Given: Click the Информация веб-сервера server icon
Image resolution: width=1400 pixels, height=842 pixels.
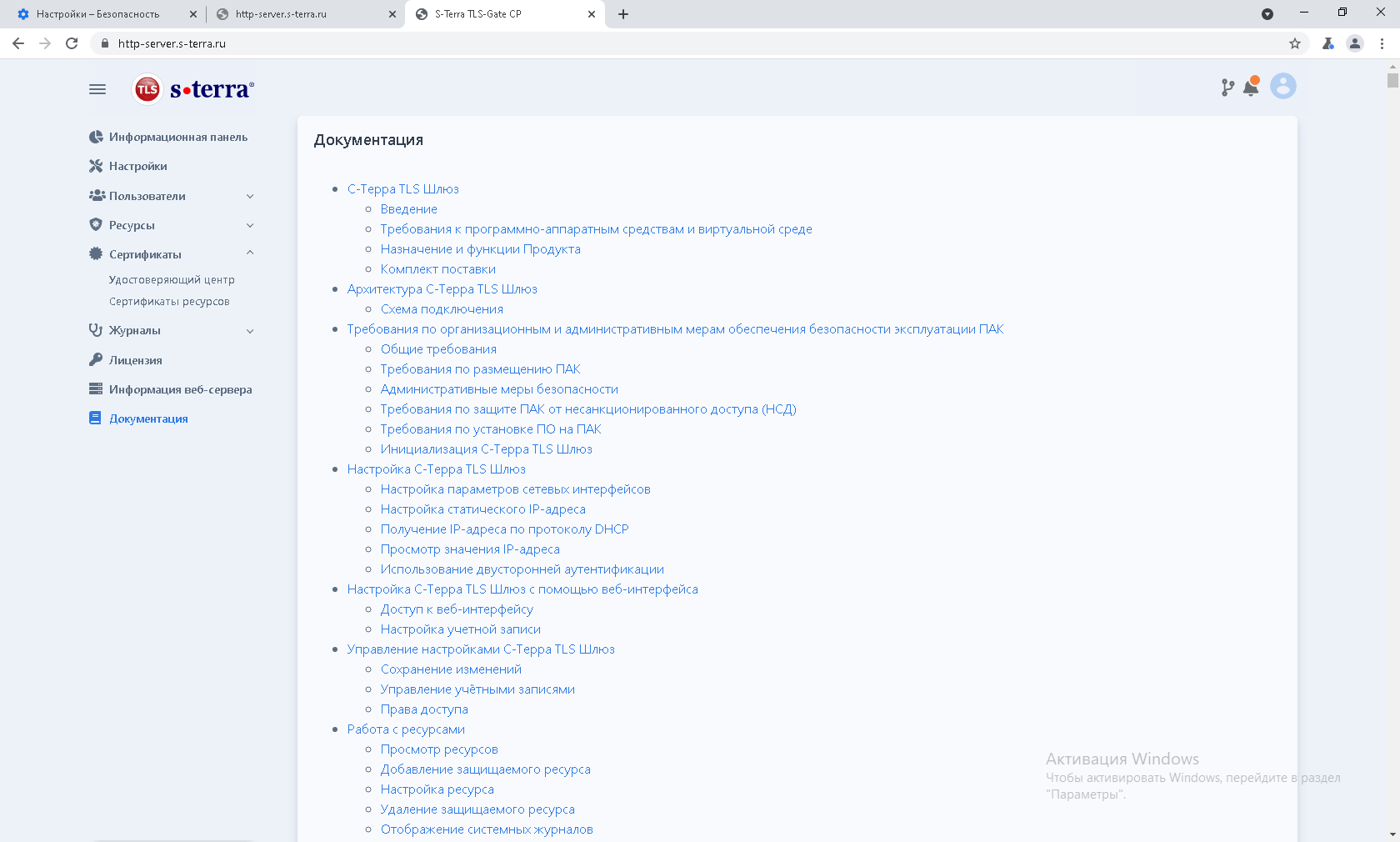Looking at the screenshot, I should coord(96,389).
